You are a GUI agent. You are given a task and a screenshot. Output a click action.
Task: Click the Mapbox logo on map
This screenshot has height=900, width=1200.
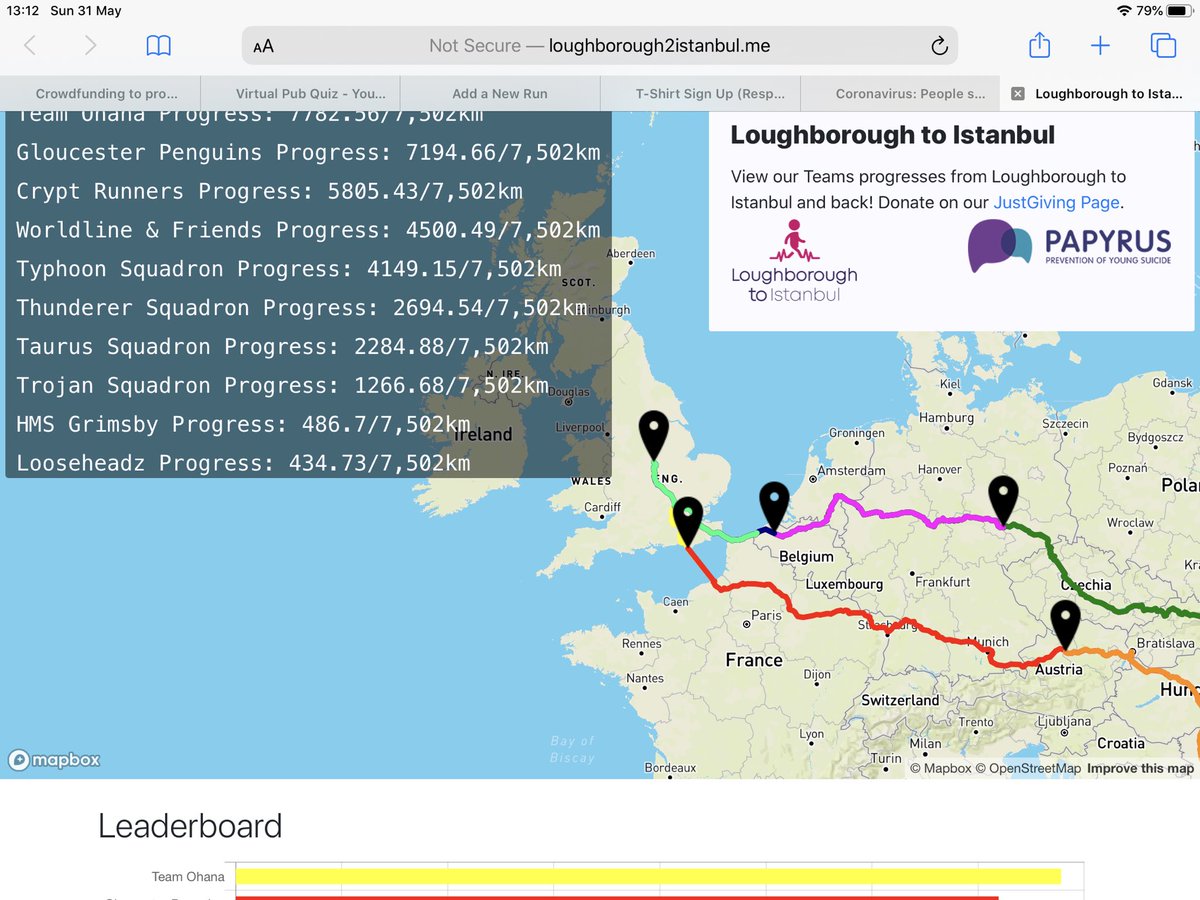(x=54, y=760)
